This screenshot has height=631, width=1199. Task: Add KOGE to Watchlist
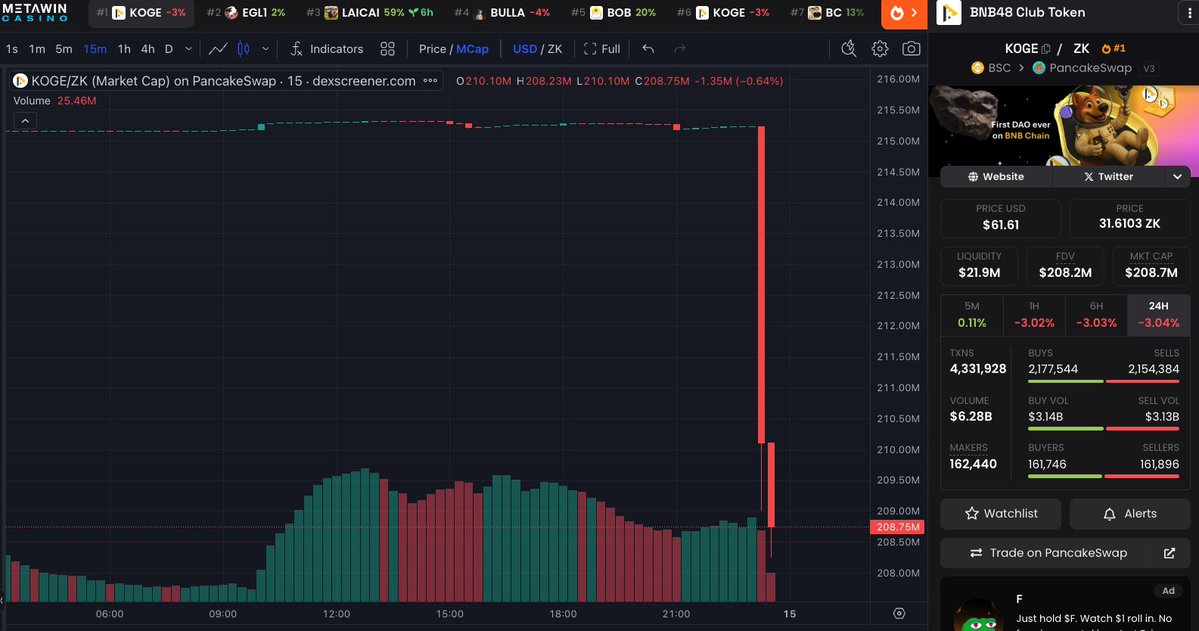(1001, 514)
